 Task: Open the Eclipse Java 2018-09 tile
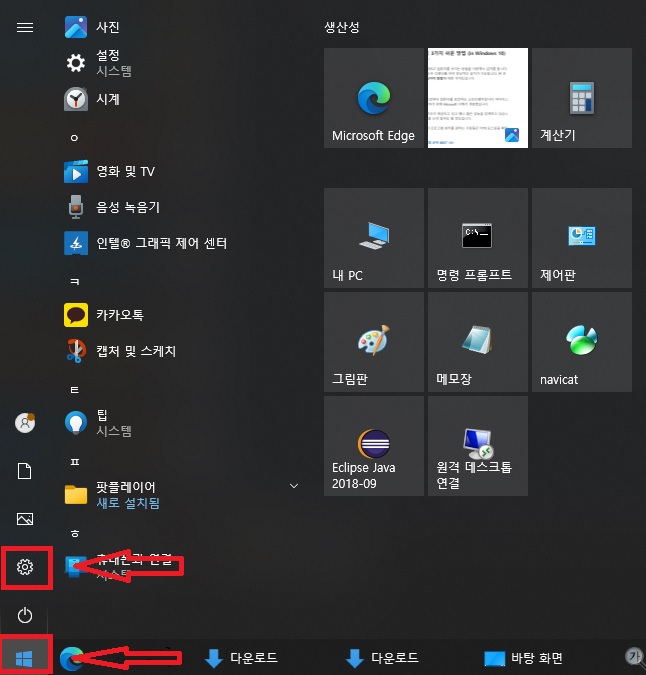point(373,446)
